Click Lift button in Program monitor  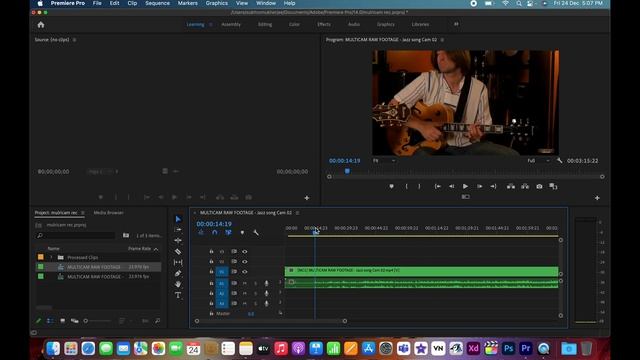click(511, 186)
